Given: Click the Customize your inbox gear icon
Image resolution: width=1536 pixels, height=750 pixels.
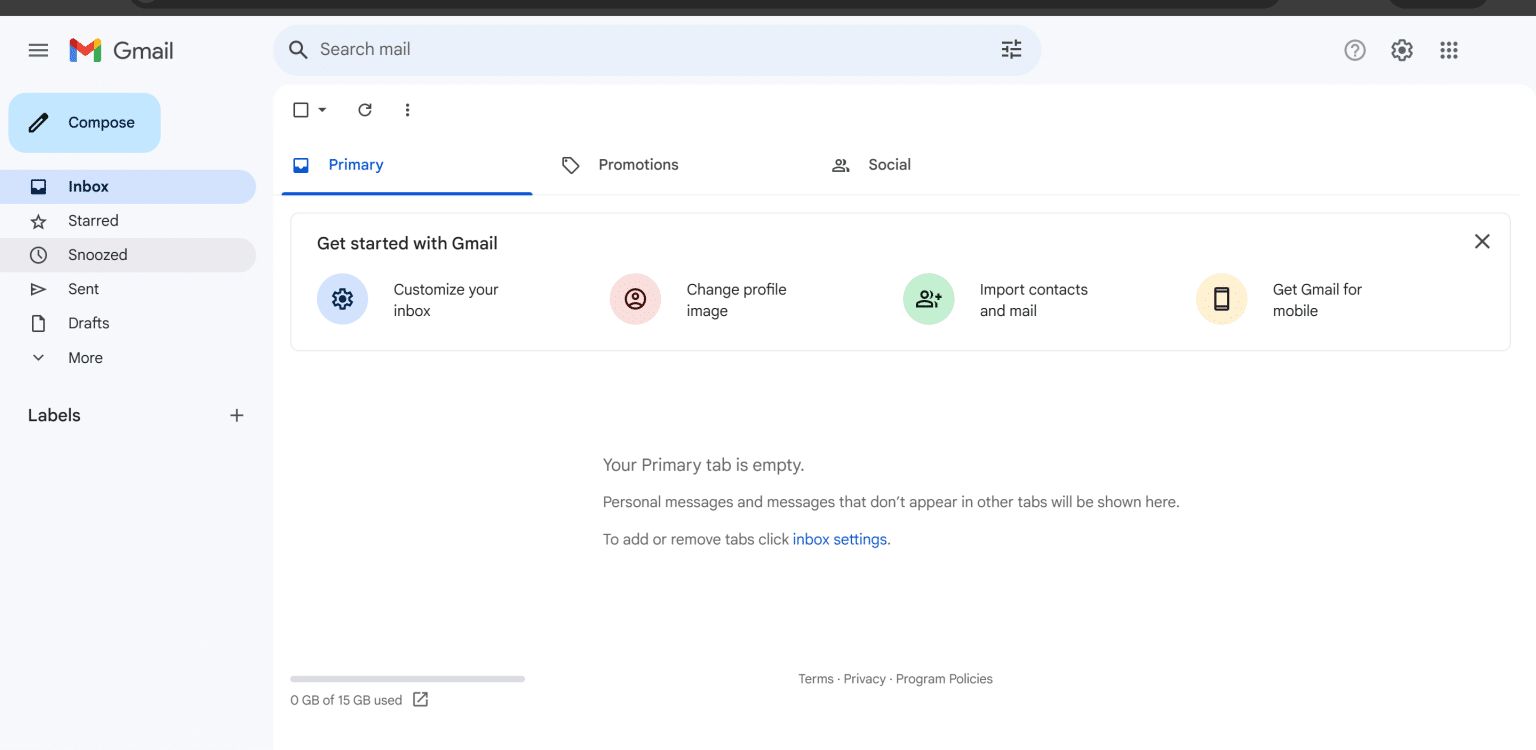Looking at the screenshot, I should 342,299.
